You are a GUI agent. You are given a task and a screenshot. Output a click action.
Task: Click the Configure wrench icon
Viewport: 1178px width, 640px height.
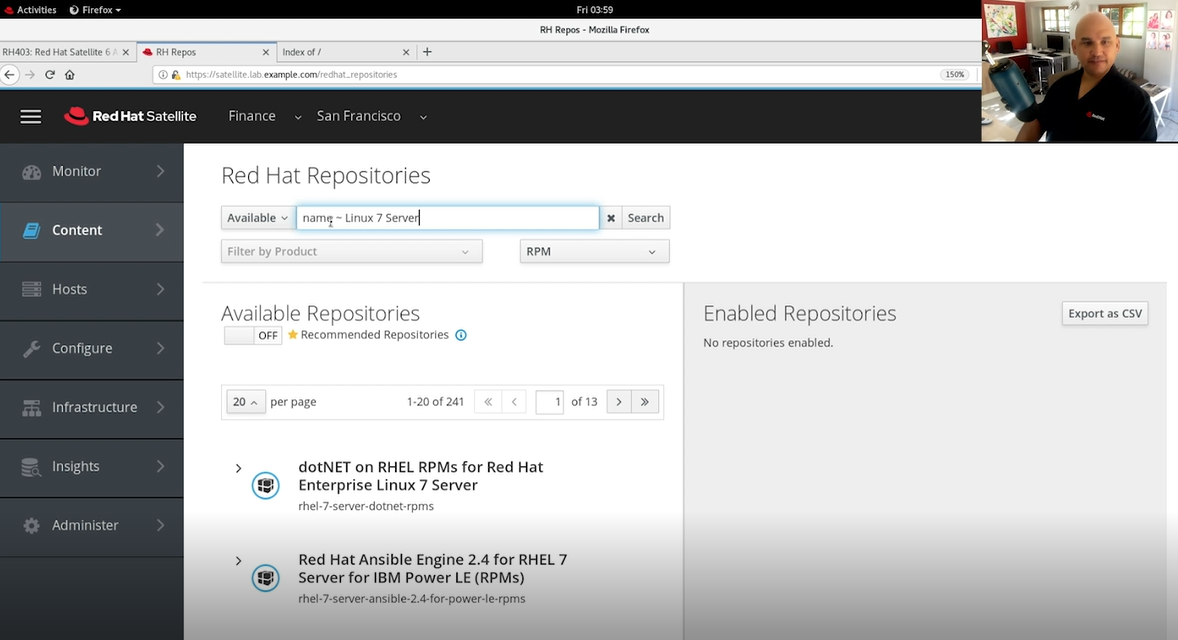click(x=32, y=349)
